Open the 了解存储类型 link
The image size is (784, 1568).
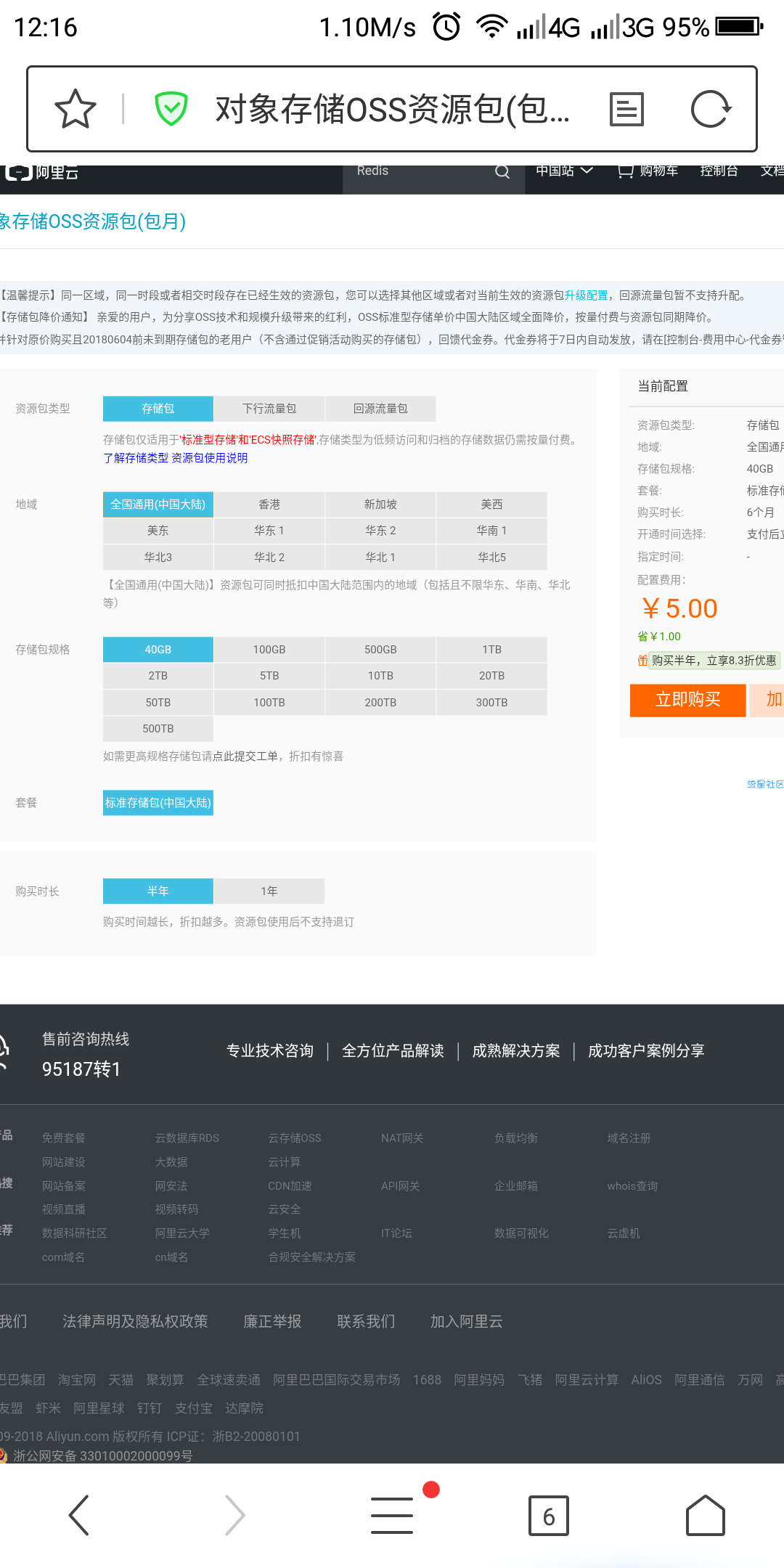click(x=136, y=458)
